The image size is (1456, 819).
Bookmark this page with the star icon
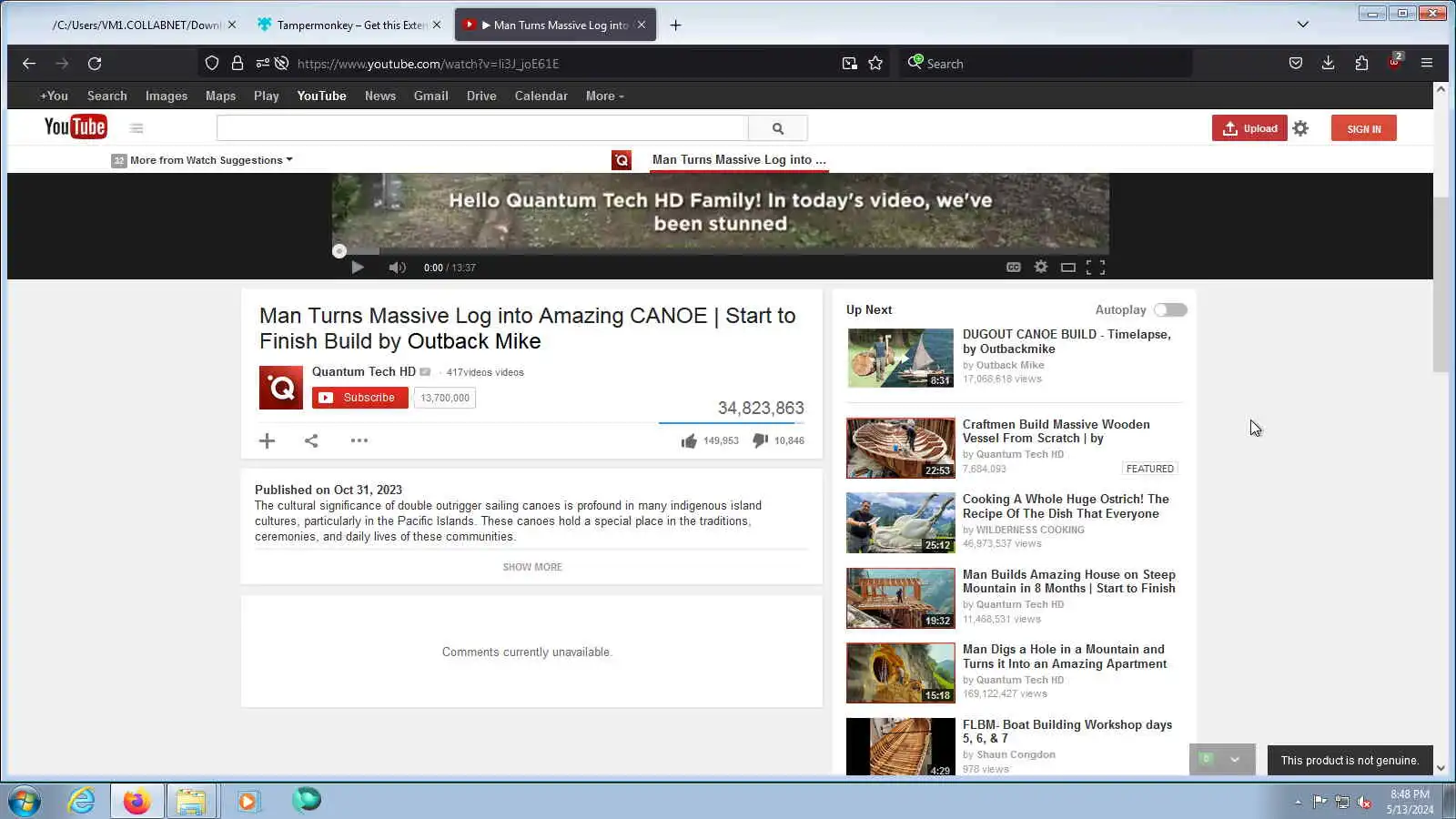[875, 64]
